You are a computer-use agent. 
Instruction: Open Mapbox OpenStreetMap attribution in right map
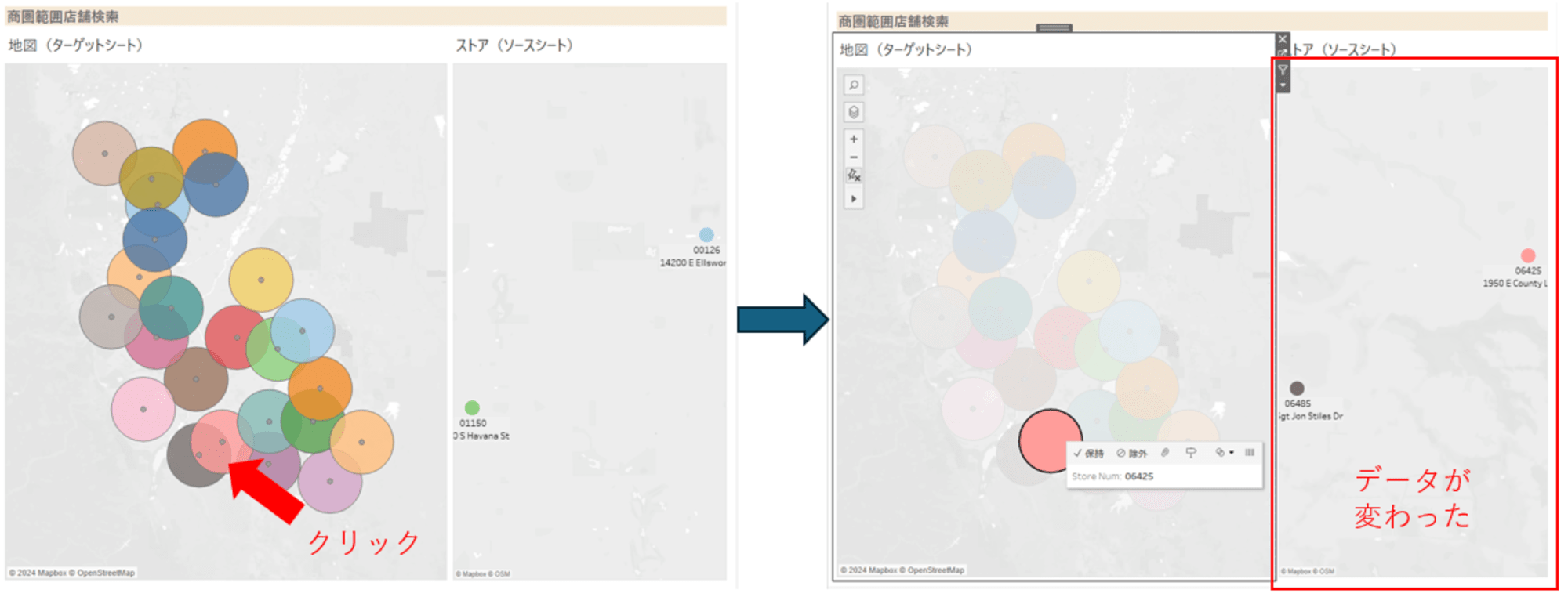[902, 570]
